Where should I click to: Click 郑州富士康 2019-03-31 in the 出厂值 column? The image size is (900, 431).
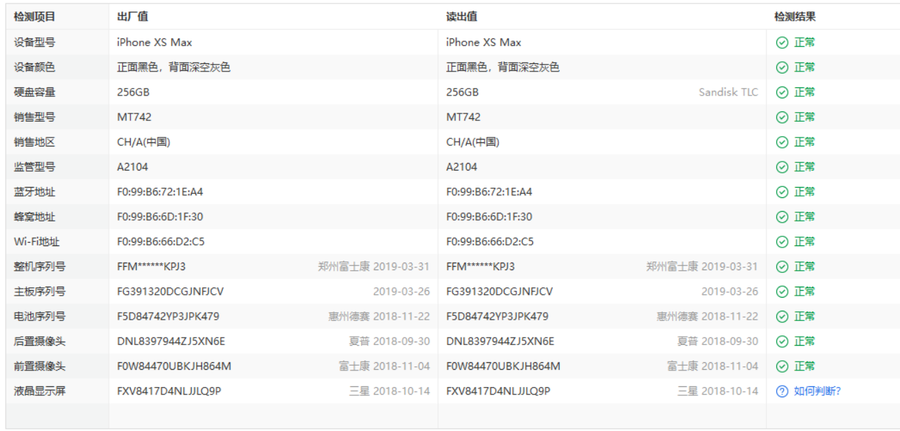374,267
